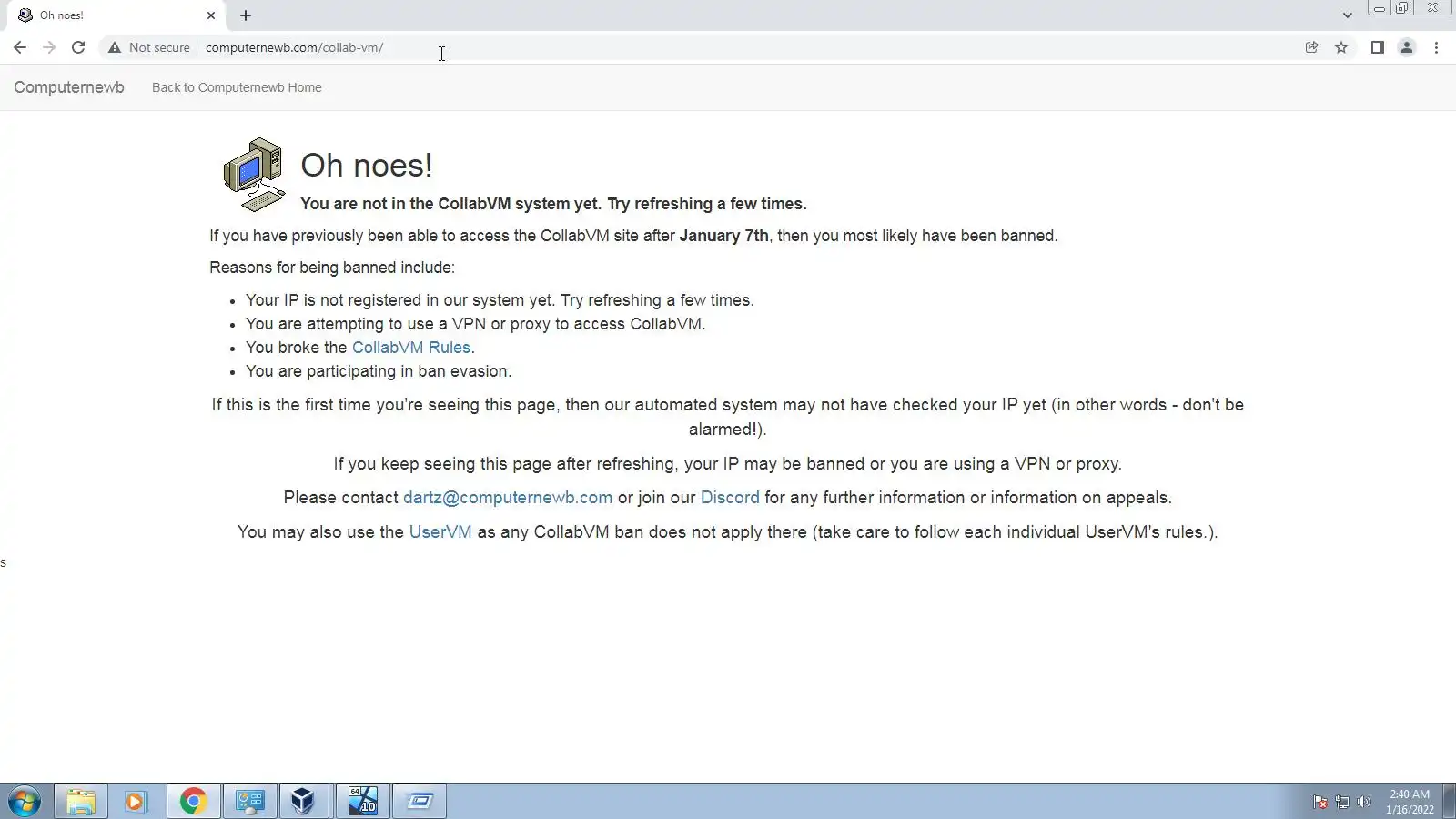Select the Oh noes! browser tab
1456x819 pixels.
point(116,15)
